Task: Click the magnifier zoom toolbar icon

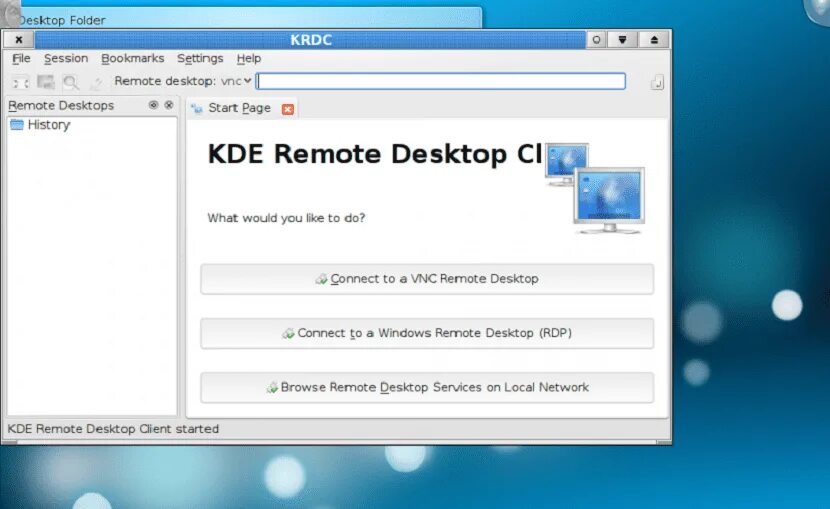Action: pos(70,82)
